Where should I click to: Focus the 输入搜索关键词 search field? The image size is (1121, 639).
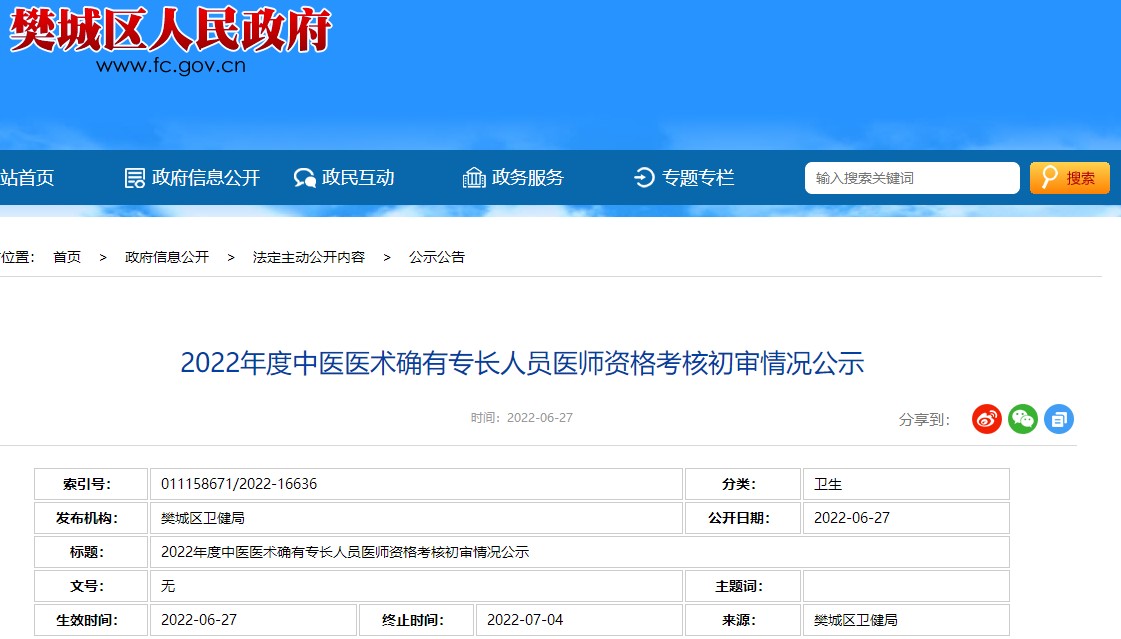pyautogui.click(x=911, y=178)
